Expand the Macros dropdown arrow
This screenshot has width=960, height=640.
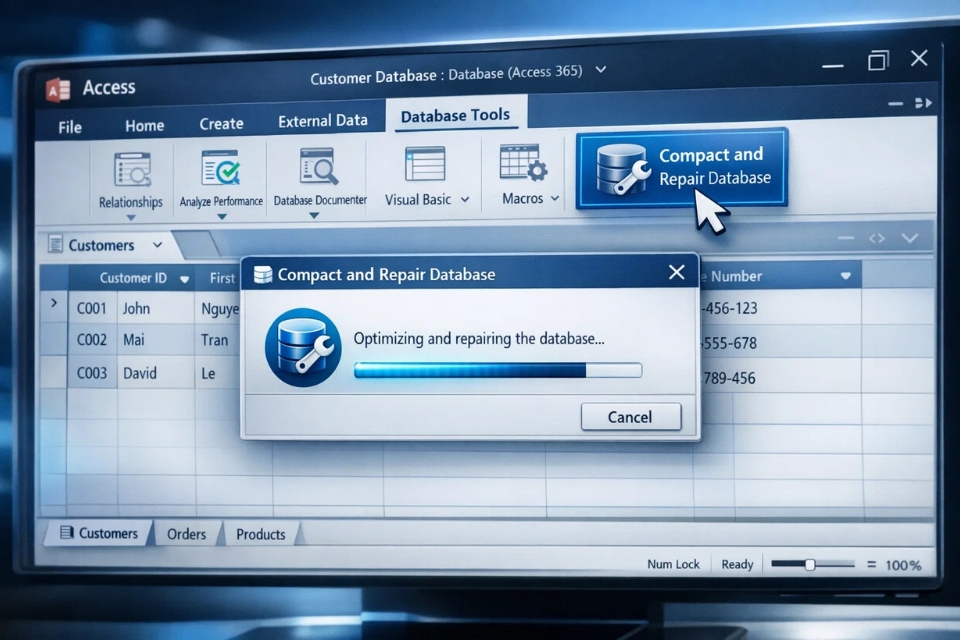[555, 199]
